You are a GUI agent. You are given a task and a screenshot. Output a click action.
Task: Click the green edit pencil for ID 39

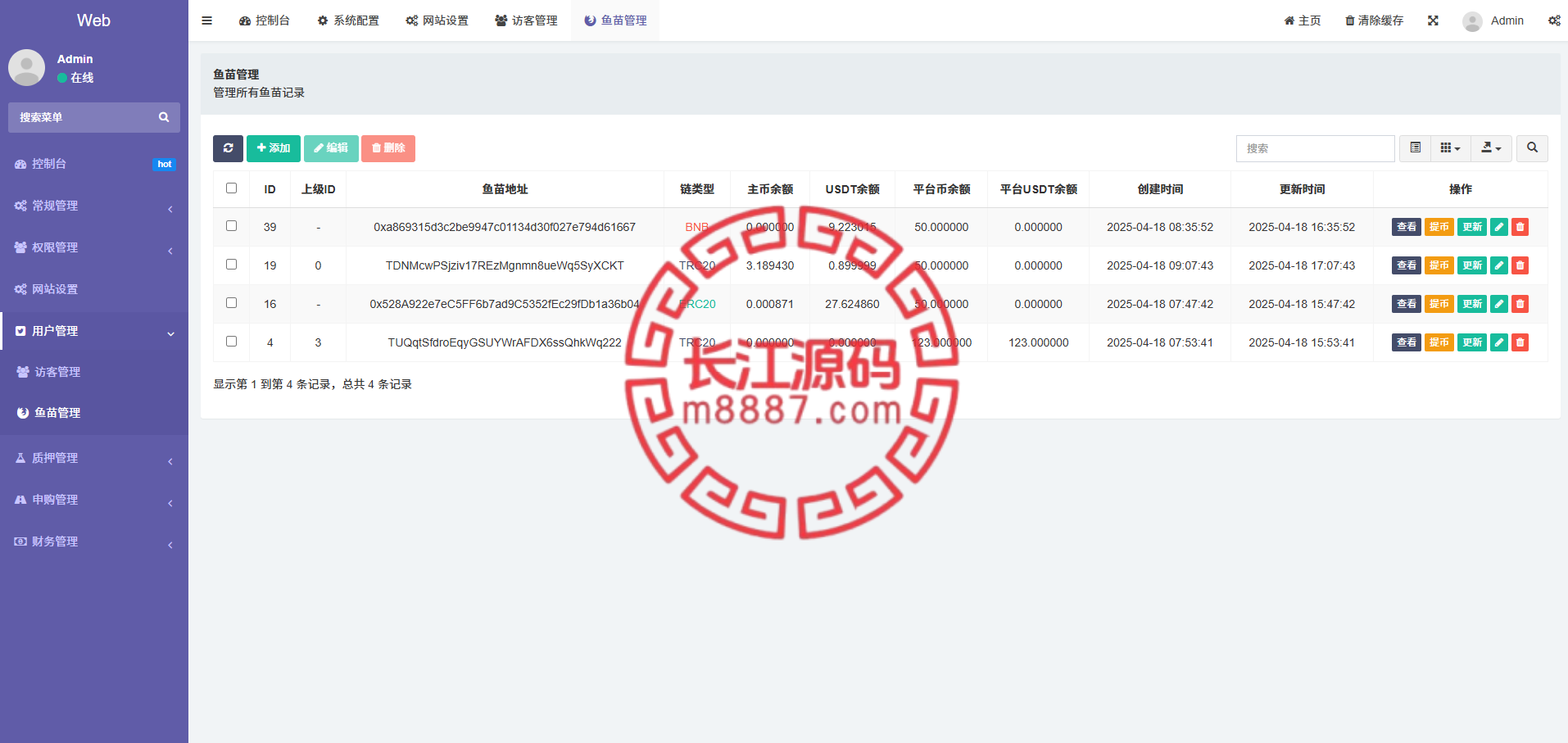[x=1498, y=227]
